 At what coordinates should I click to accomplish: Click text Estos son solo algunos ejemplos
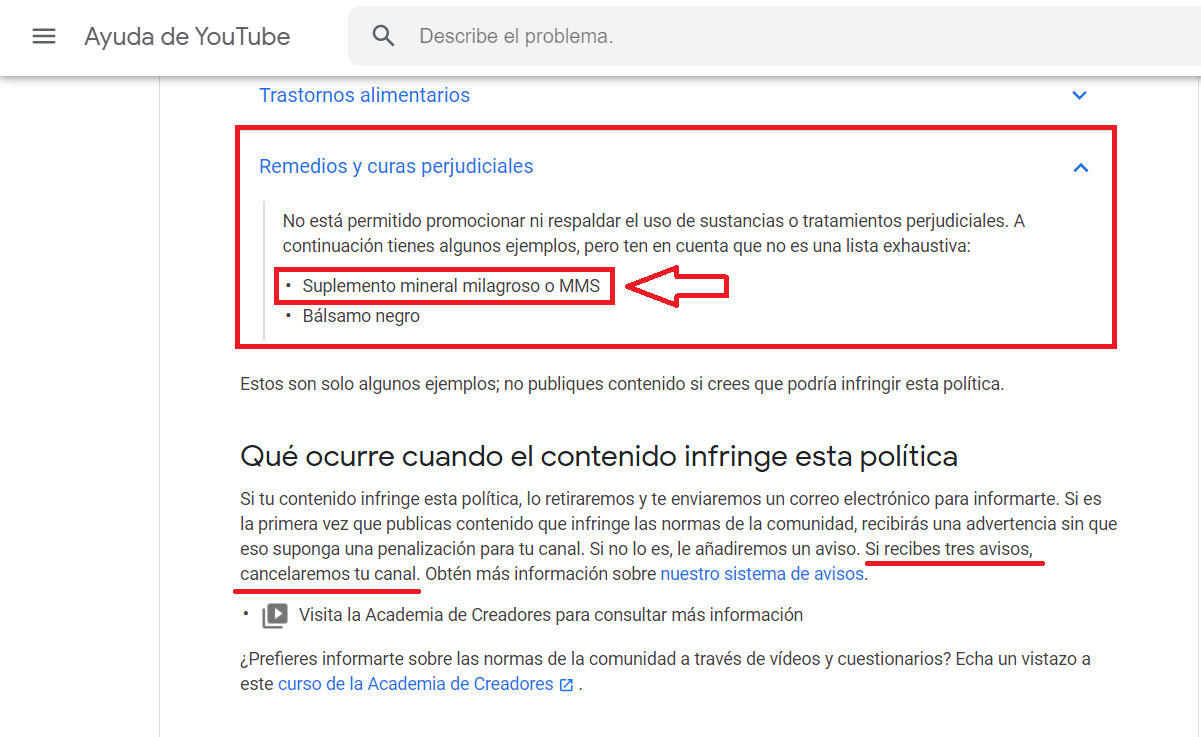[x=621, y=384]
